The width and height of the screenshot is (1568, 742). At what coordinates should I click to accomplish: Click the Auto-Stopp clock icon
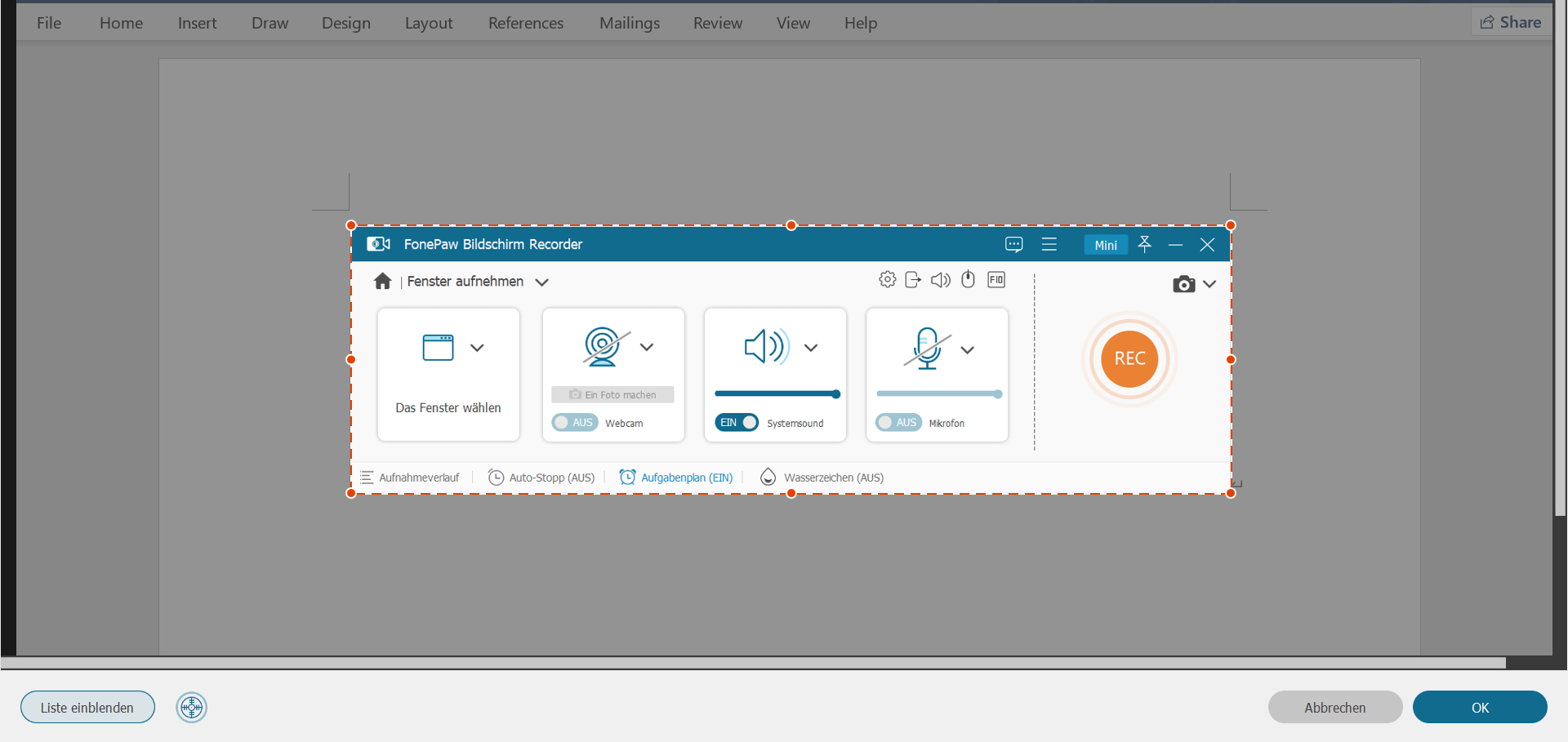pos(496,478)
